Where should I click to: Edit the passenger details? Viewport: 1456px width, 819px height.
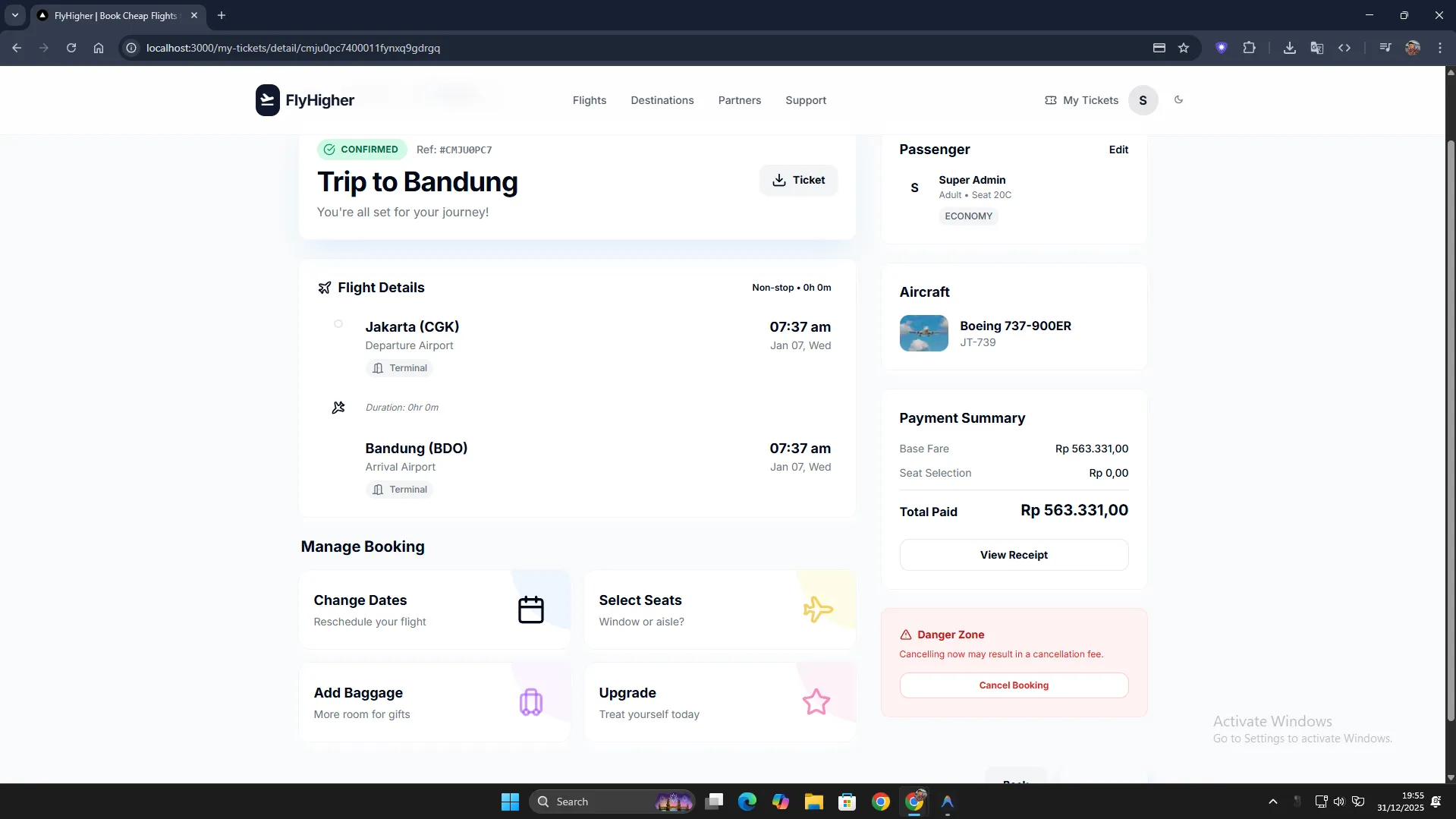point(1118,150)
